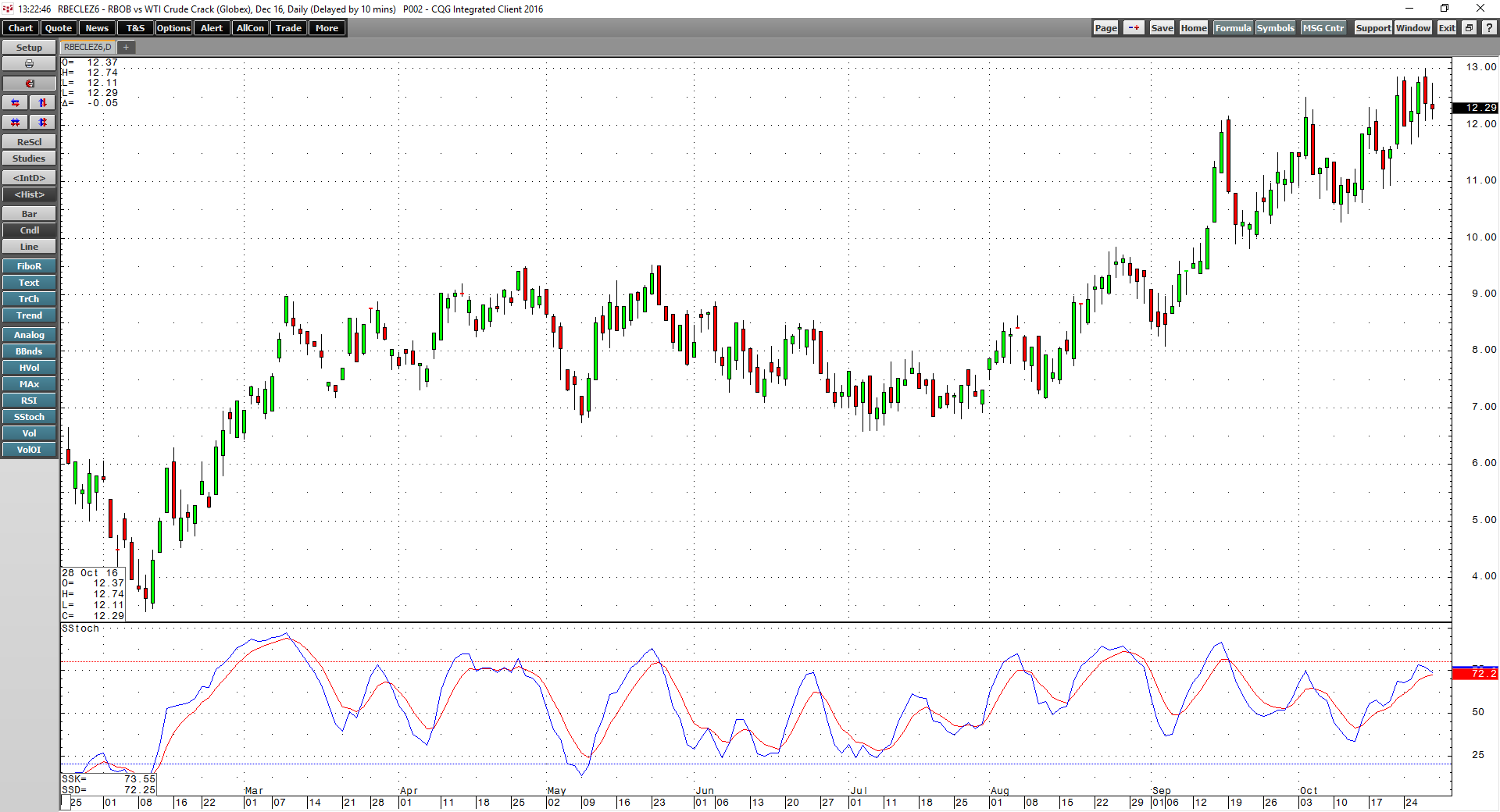Open the Studies button
Image resolution: width=1500 pixels, height=812 pixels.
click(x=29, y=158)
